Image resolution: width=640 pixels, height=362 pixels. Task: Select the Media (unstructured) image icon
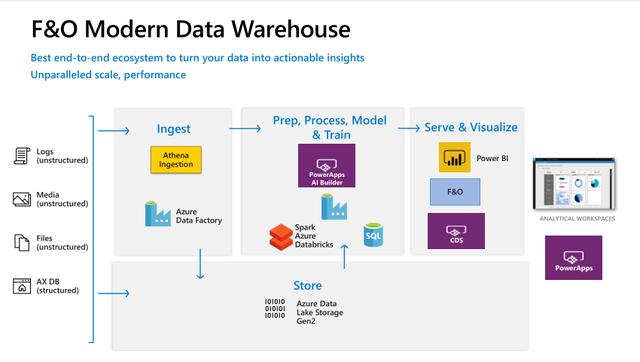(22, 199)
